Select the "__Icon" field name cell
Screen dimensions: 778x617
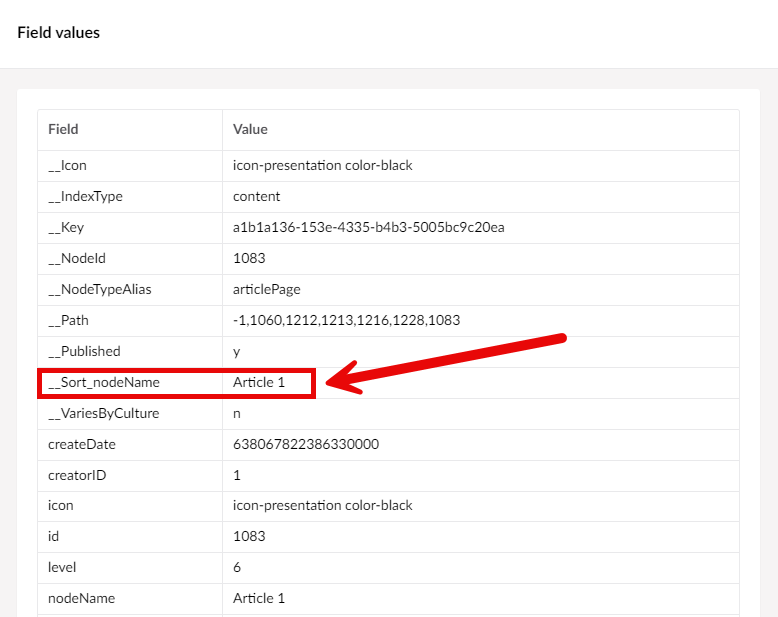pos(67,166)
